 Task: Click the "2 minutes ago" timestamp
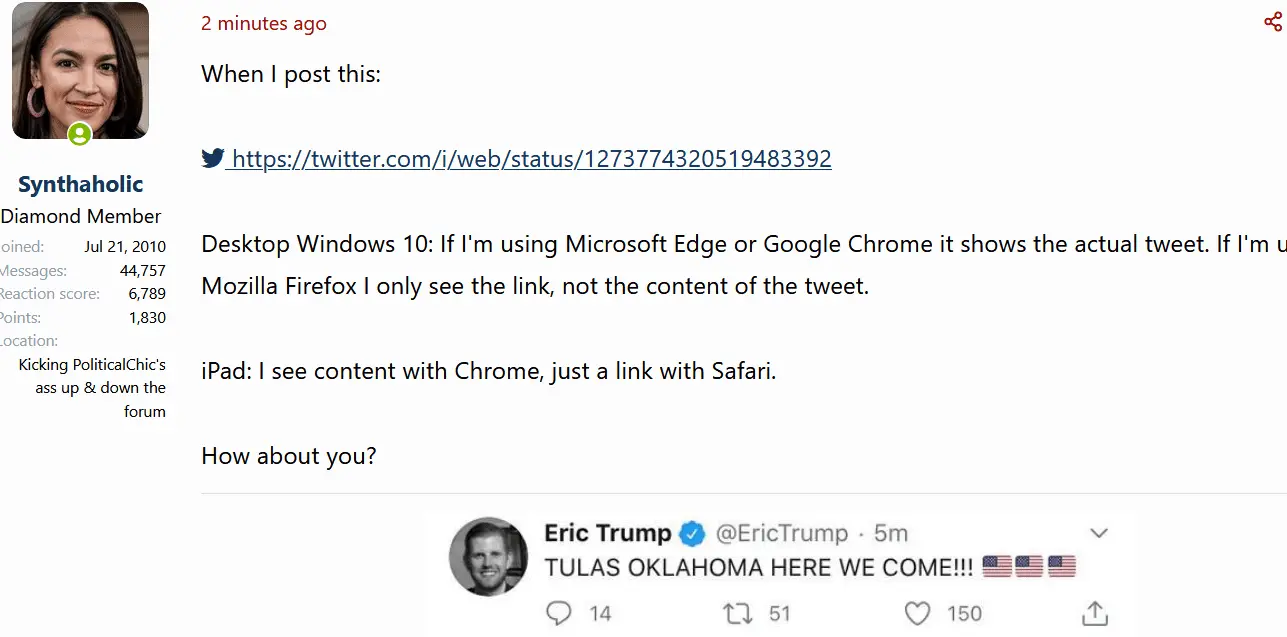[264, 23]
